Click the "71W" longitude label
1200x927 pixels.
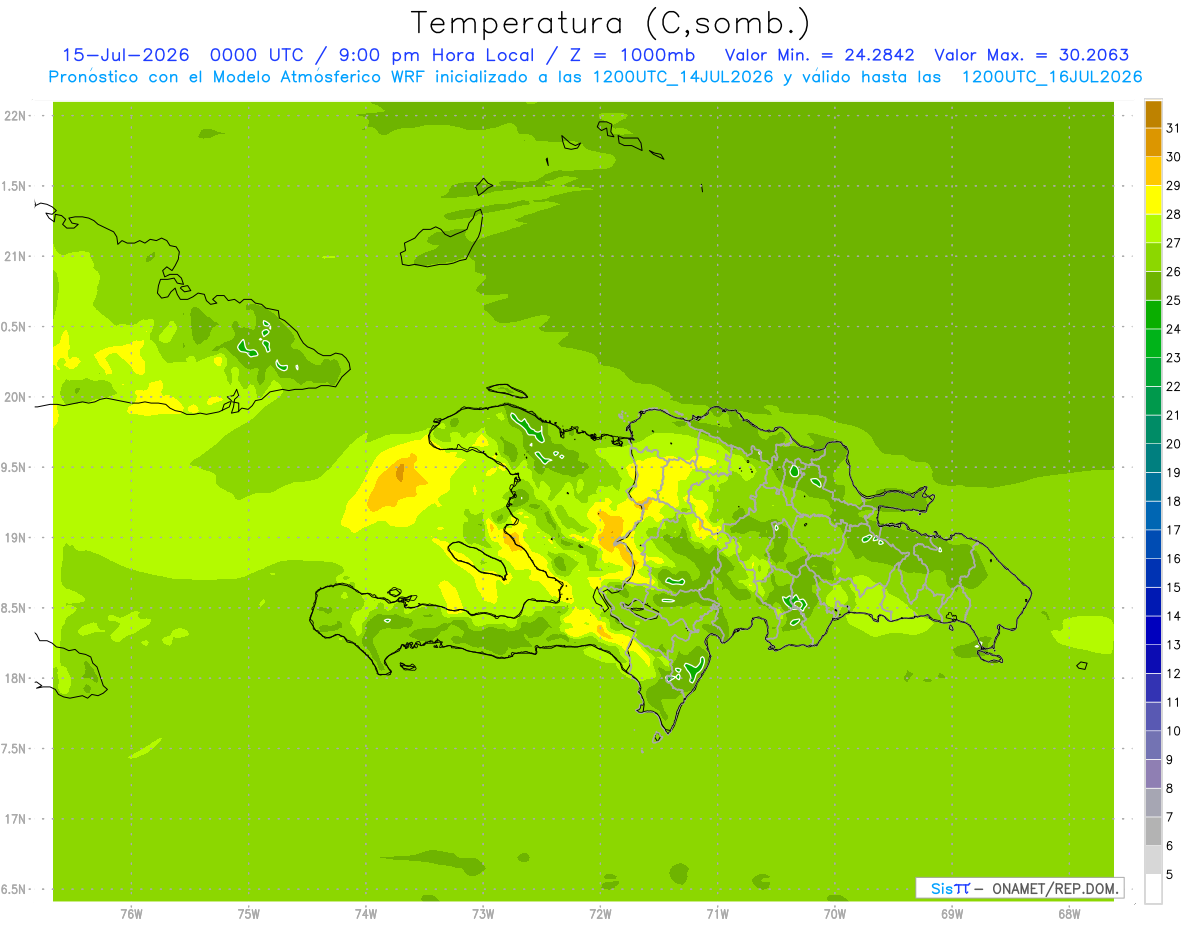pos(717,914)
